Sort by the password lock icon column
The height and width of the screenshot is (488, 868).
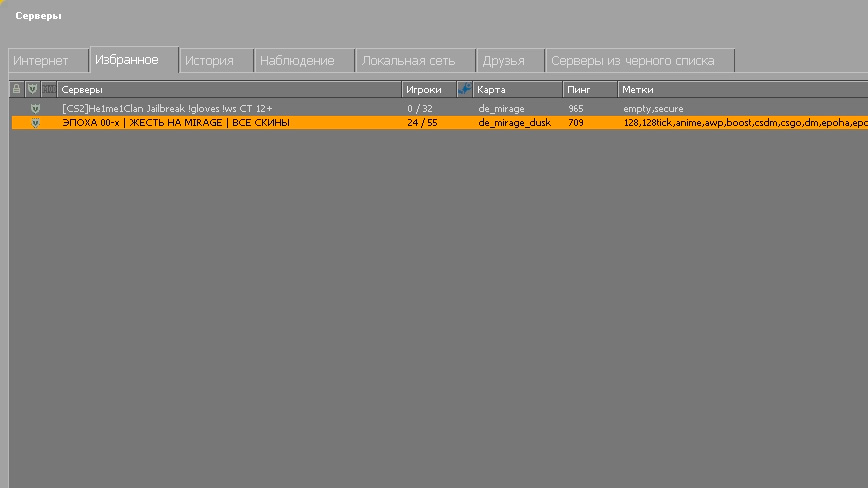point(17,89)
